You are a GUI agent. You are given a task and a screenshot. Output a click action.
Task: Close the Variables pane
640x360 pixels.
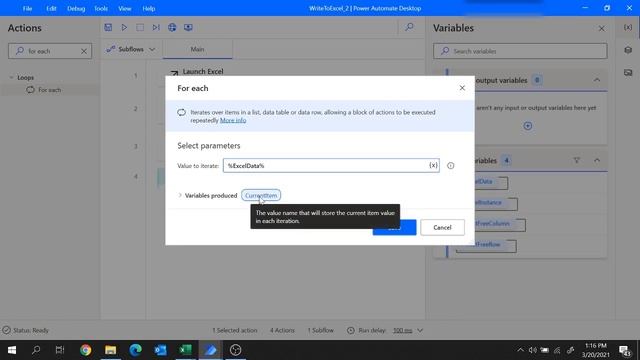[x=602, y=28]
